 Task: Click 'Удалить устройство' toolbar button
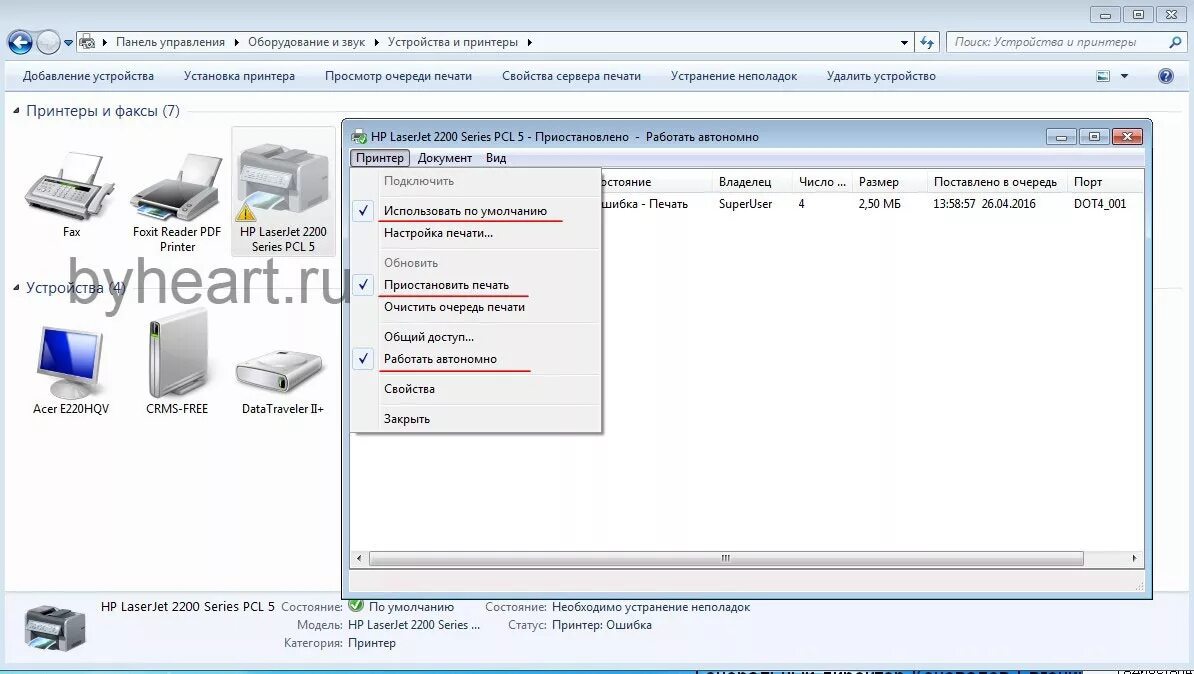pos(881,76)
